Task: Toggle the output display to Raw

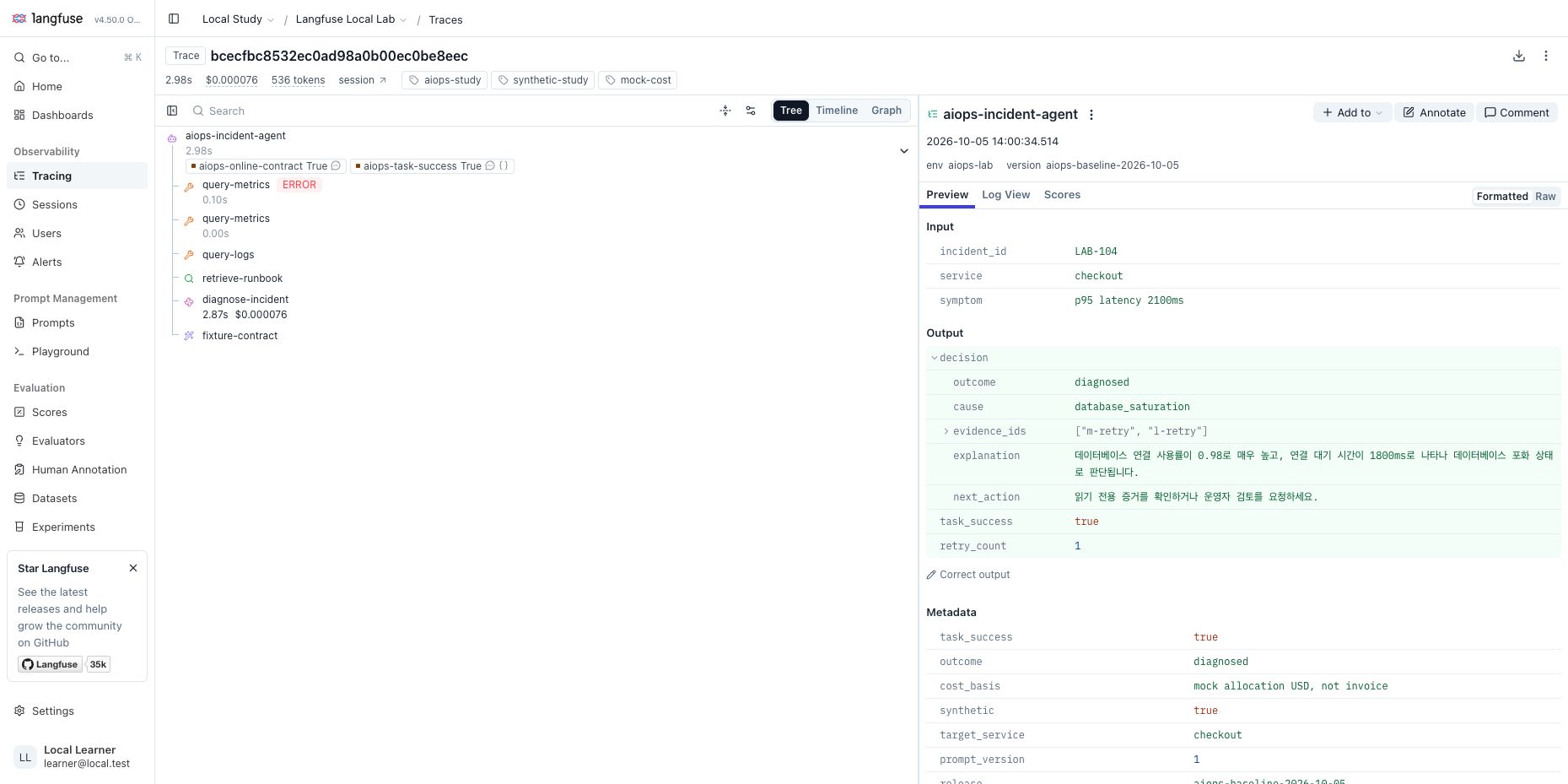Action: click(1544, 197)
